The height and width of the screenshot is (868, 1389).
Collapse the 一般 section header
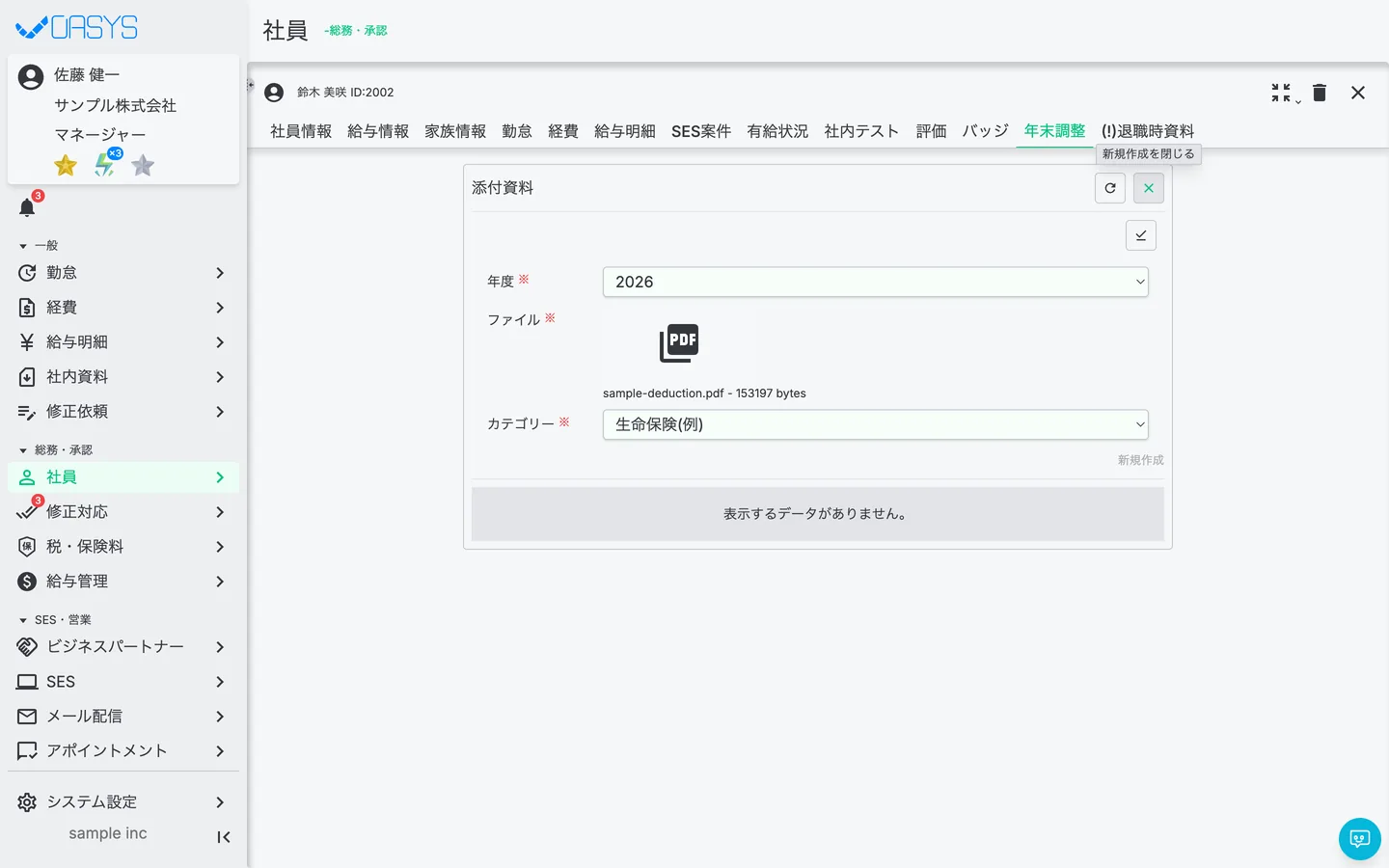click(39, 246)
